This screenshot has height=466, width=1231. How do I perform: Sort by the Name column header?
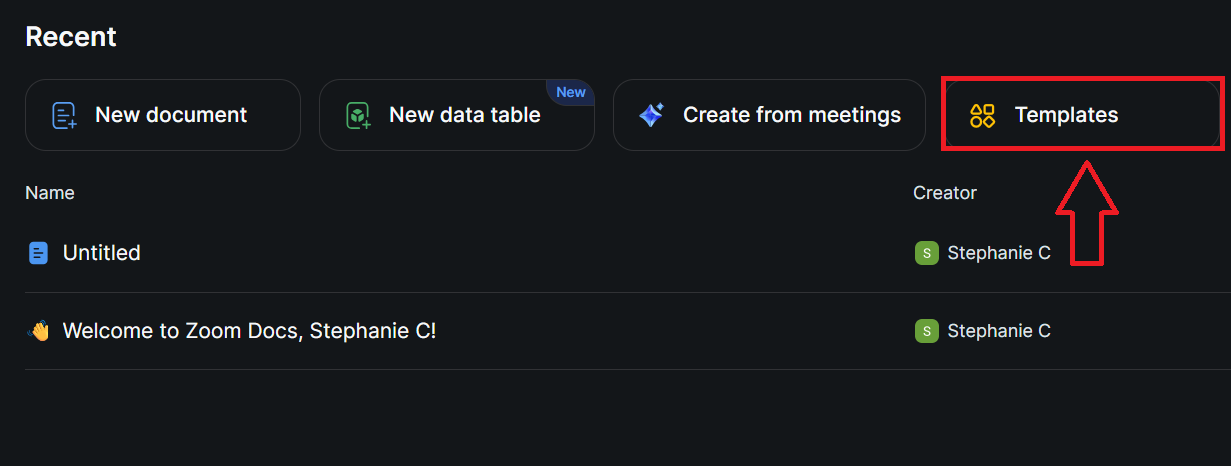point(50,193)
